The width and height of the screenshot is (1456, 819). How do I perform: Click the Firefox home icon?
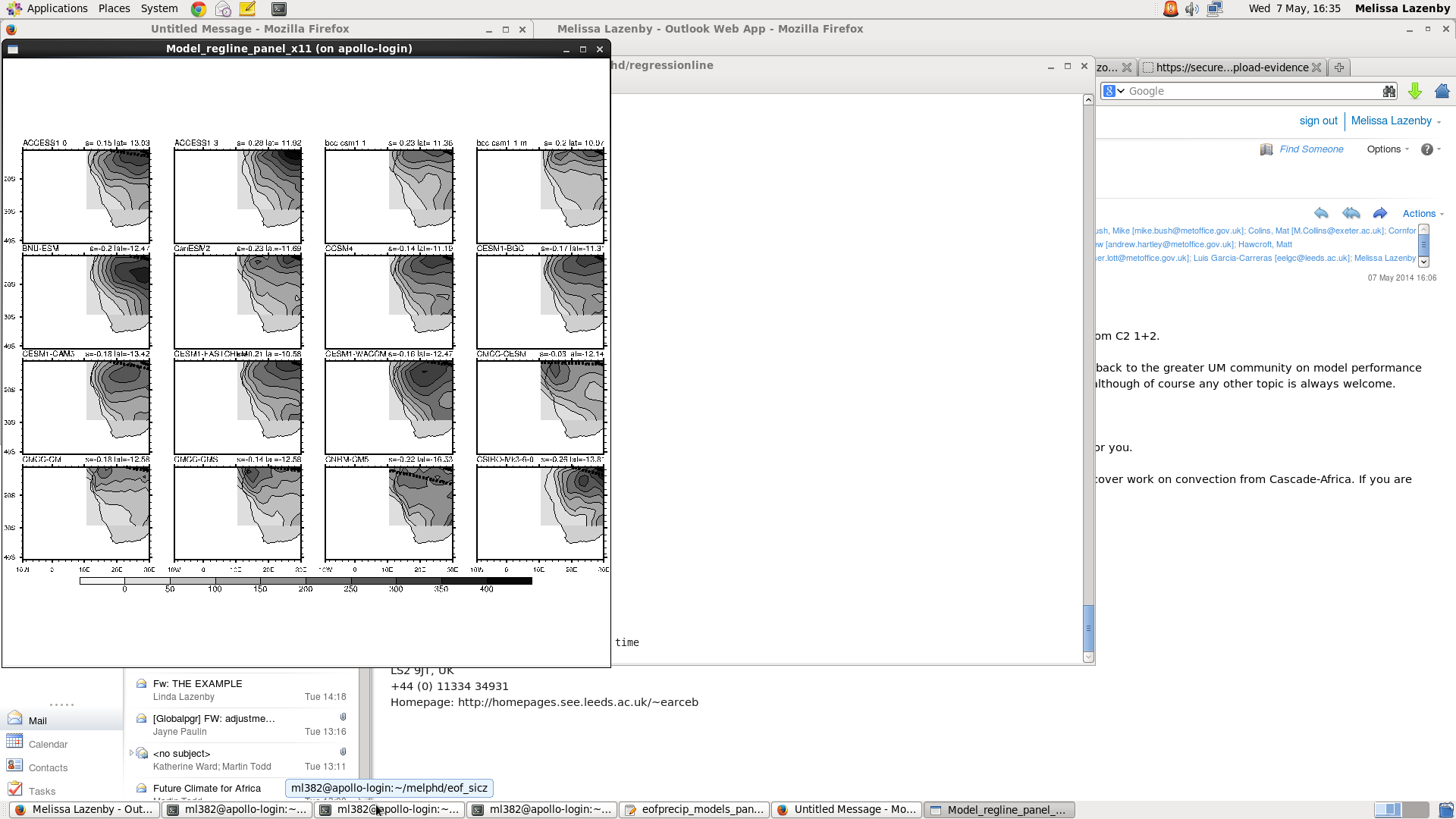[x=1442, y=91]
